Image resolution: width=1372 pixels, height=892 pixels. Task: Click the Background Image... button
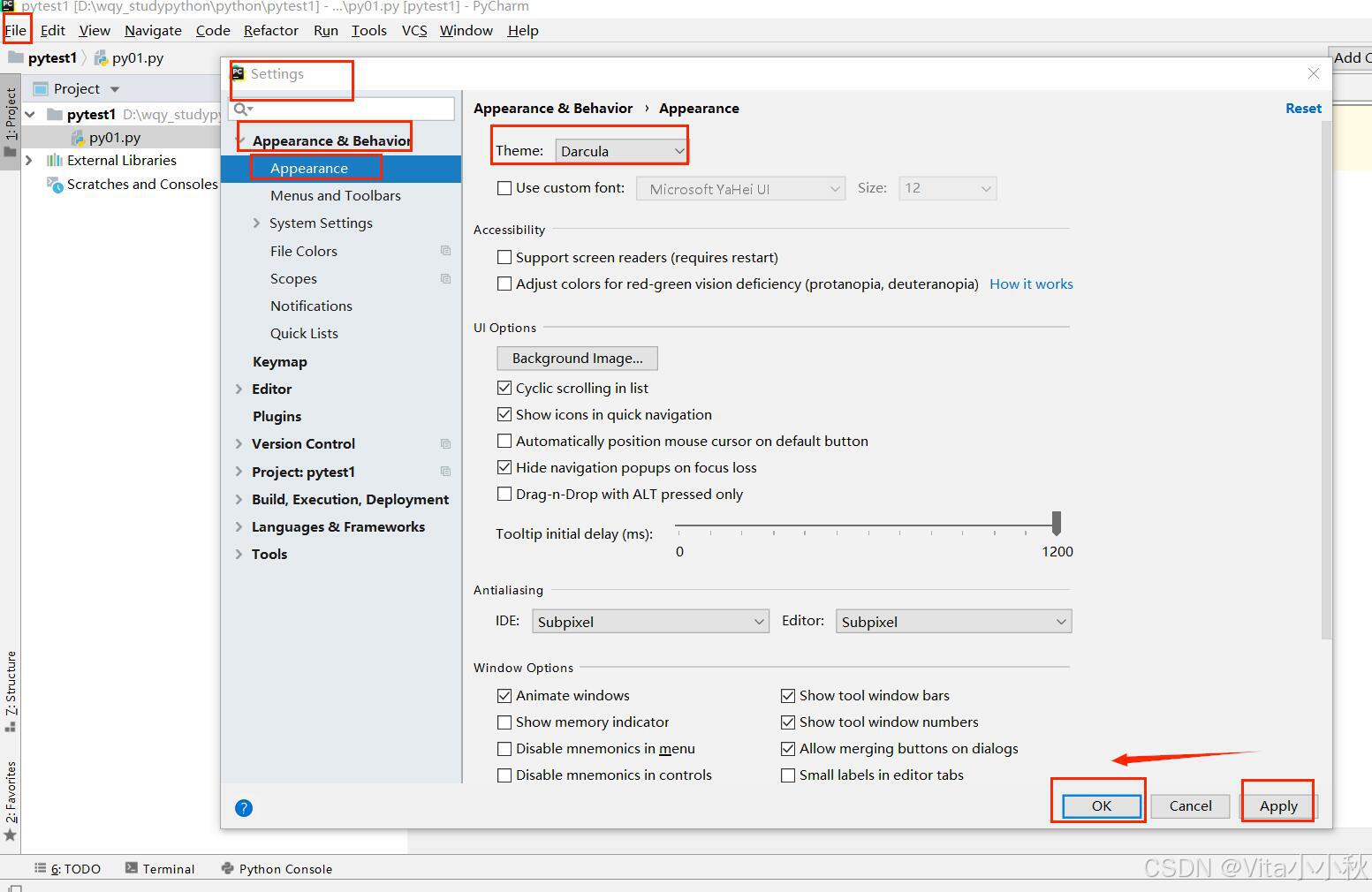(x=578, y=358)
